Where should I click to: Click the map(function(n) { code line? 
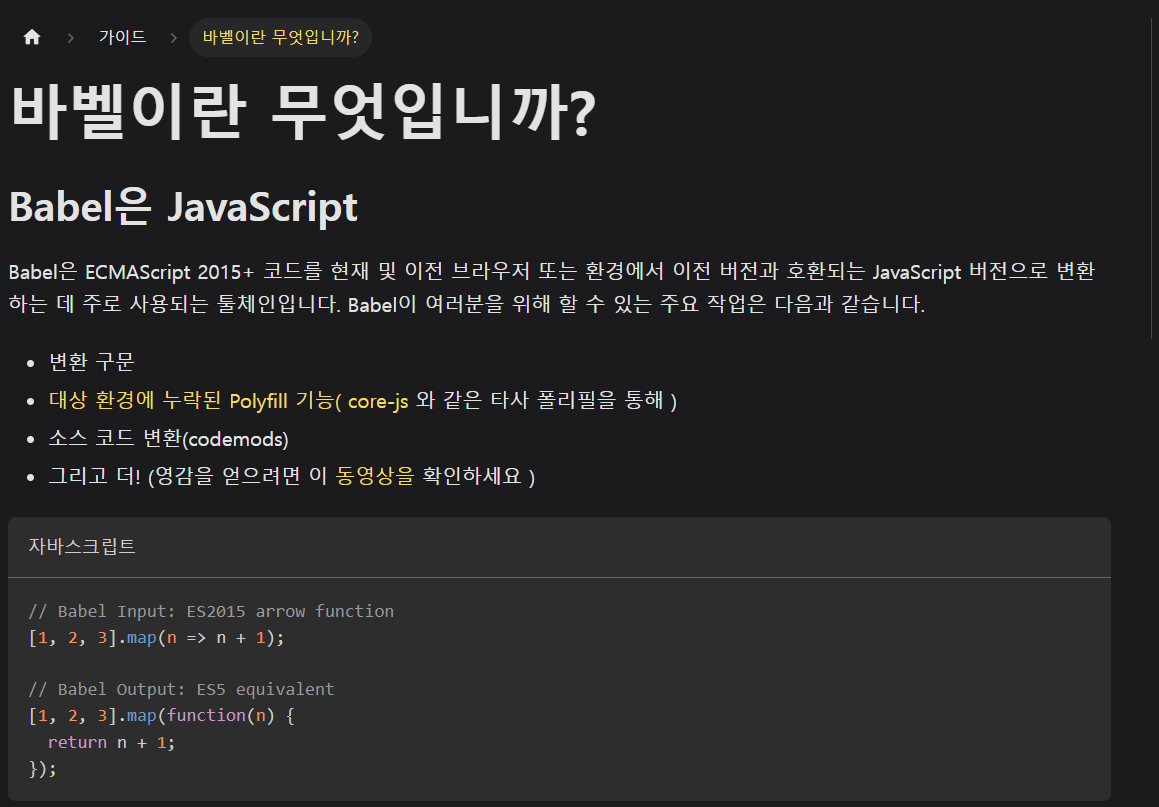(x=161, y=715)
